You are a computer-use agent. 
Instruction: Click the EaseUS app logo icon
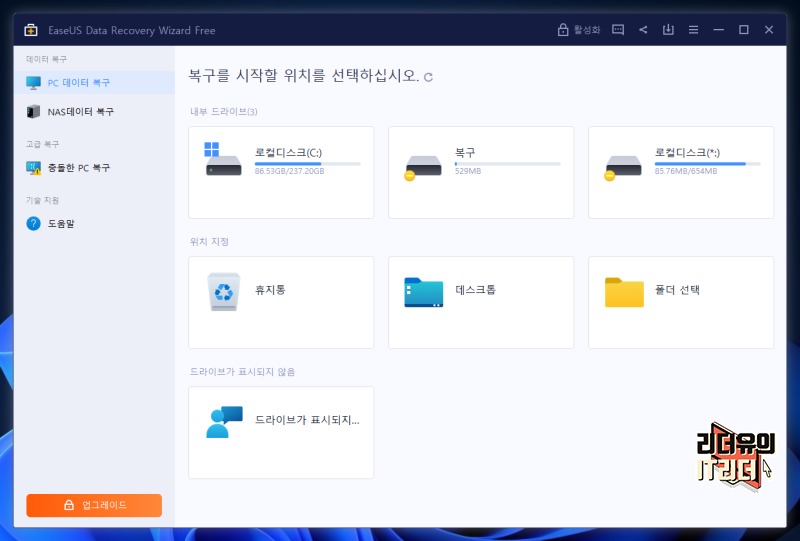31,30
